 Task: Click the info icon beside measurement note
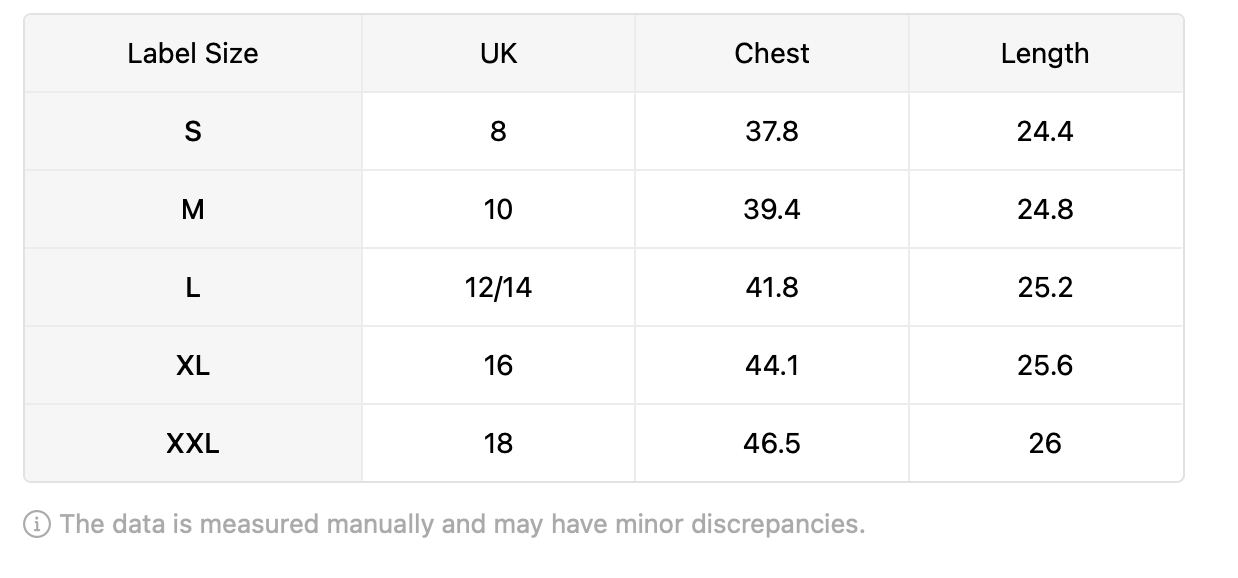[37, 524]
